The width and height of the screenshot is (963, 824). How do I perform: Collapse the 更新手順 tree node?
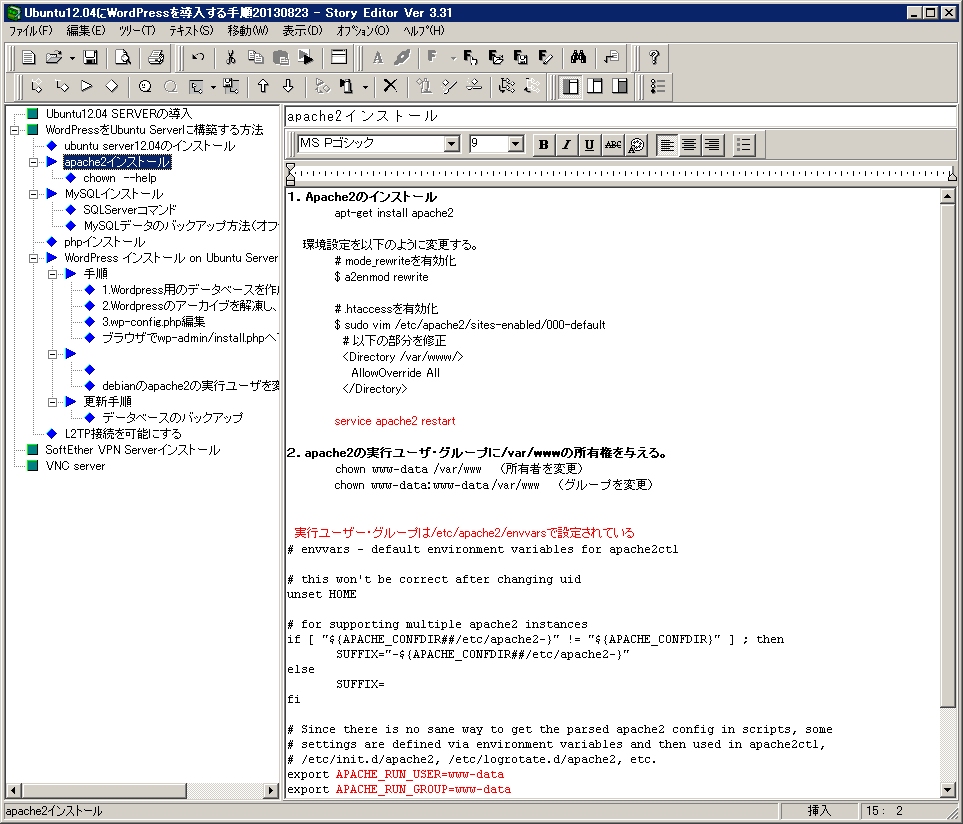click(x=53, y=402)
